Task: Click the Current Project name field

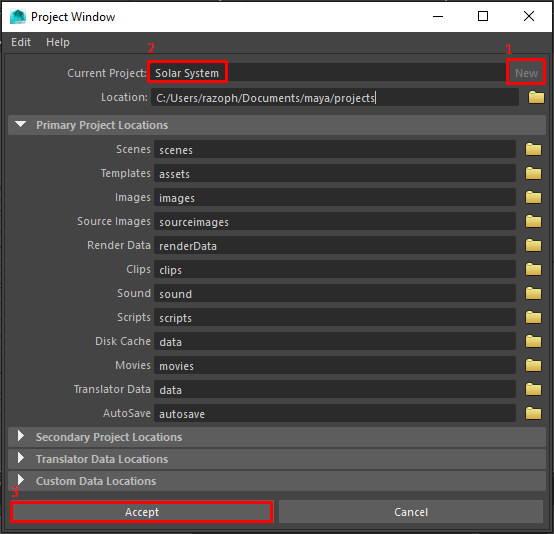Action: 327,73
